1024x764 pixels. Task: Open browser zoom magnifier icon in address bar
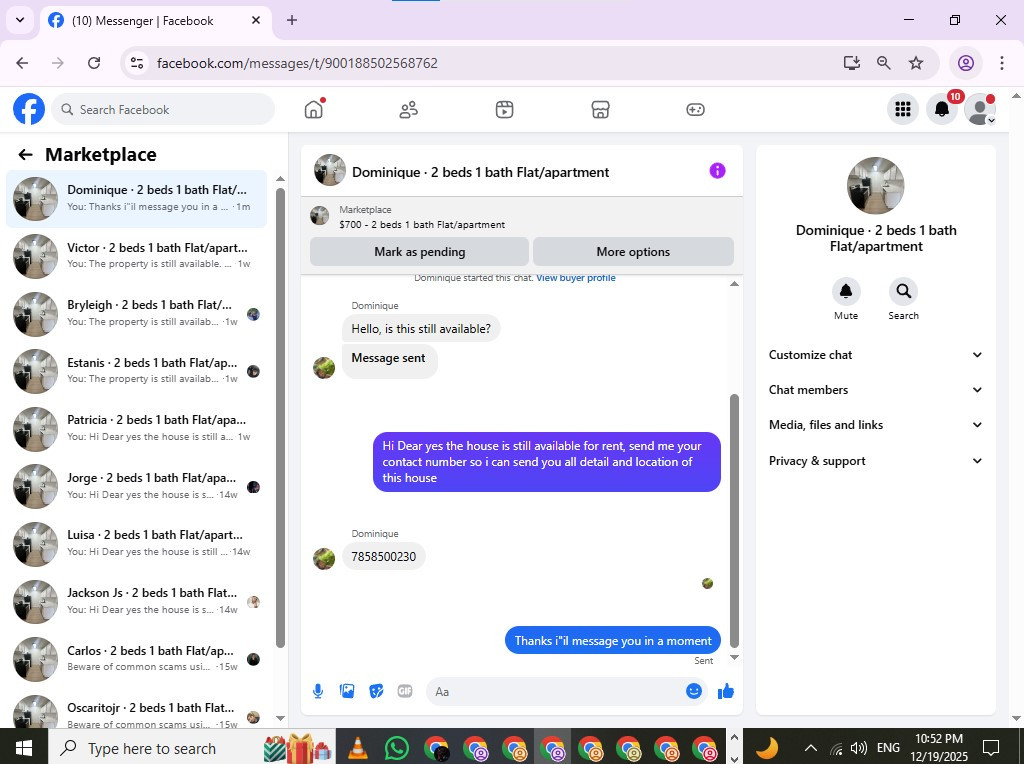(884, 63)
